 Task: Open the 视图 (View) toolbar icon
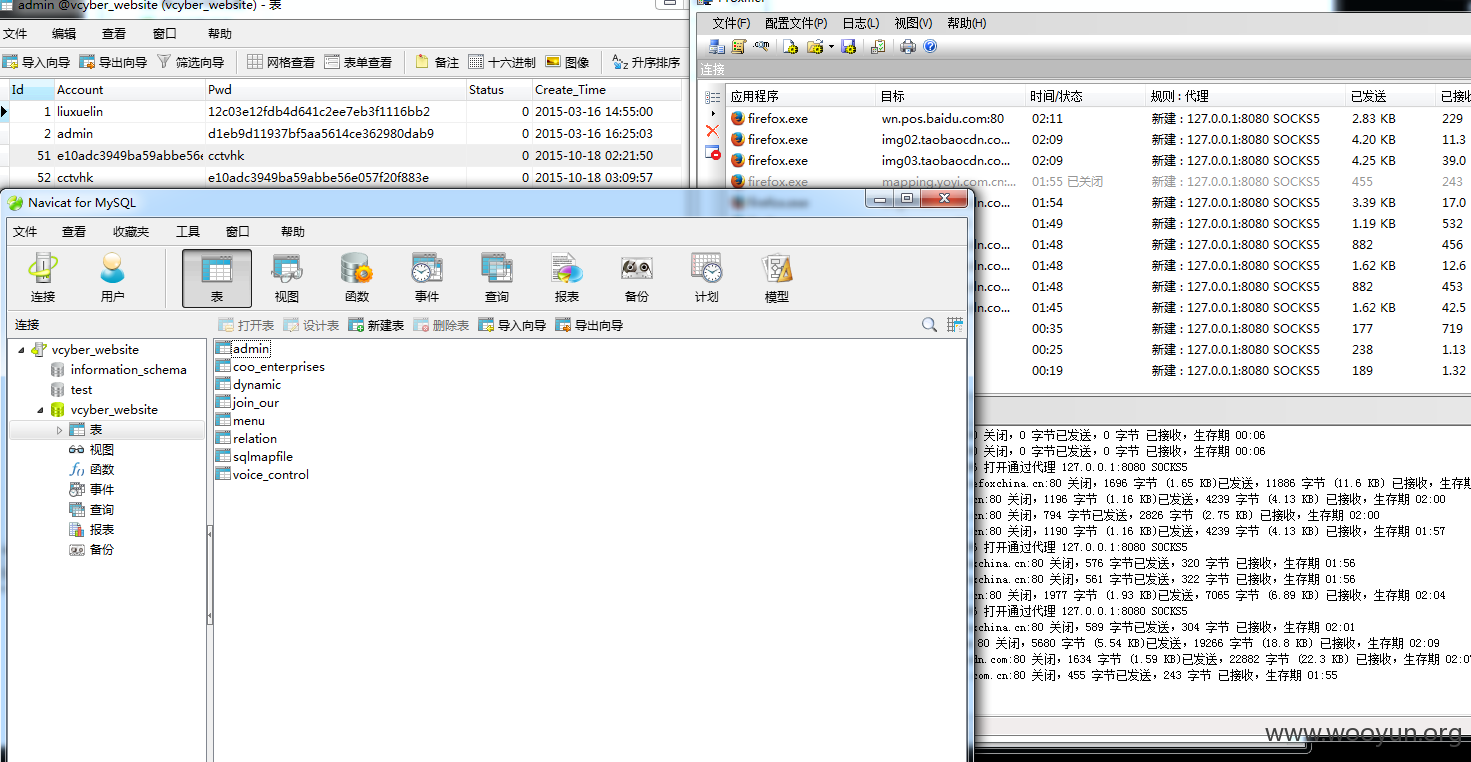pos(287,277)
